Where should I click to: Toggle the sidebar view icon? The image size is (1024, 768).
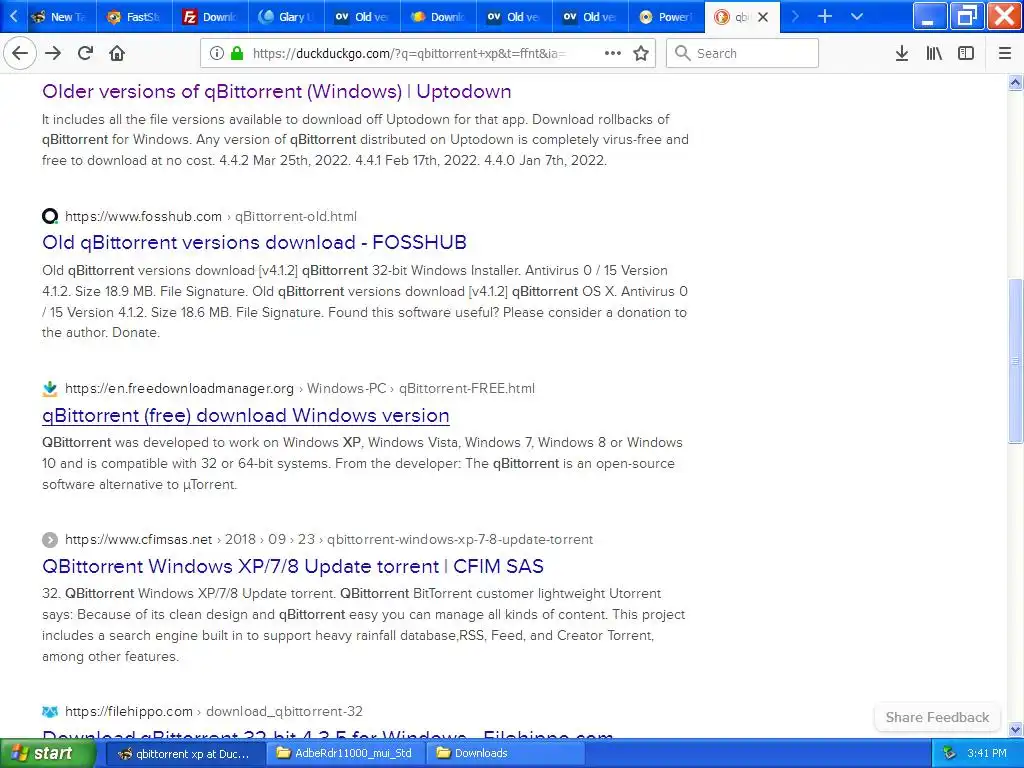click(x=966, y=54)
